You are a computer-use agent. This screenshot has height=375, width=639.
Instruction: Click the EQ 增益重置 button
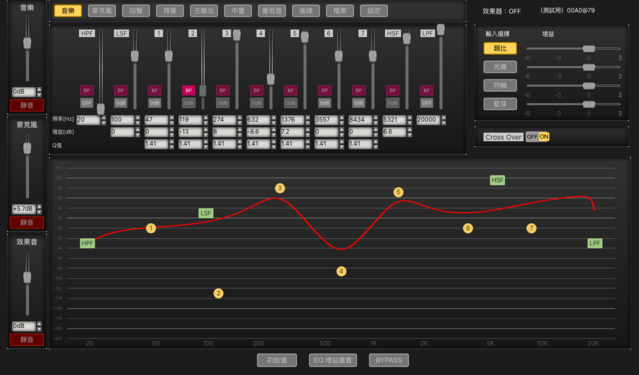point(333,360)
